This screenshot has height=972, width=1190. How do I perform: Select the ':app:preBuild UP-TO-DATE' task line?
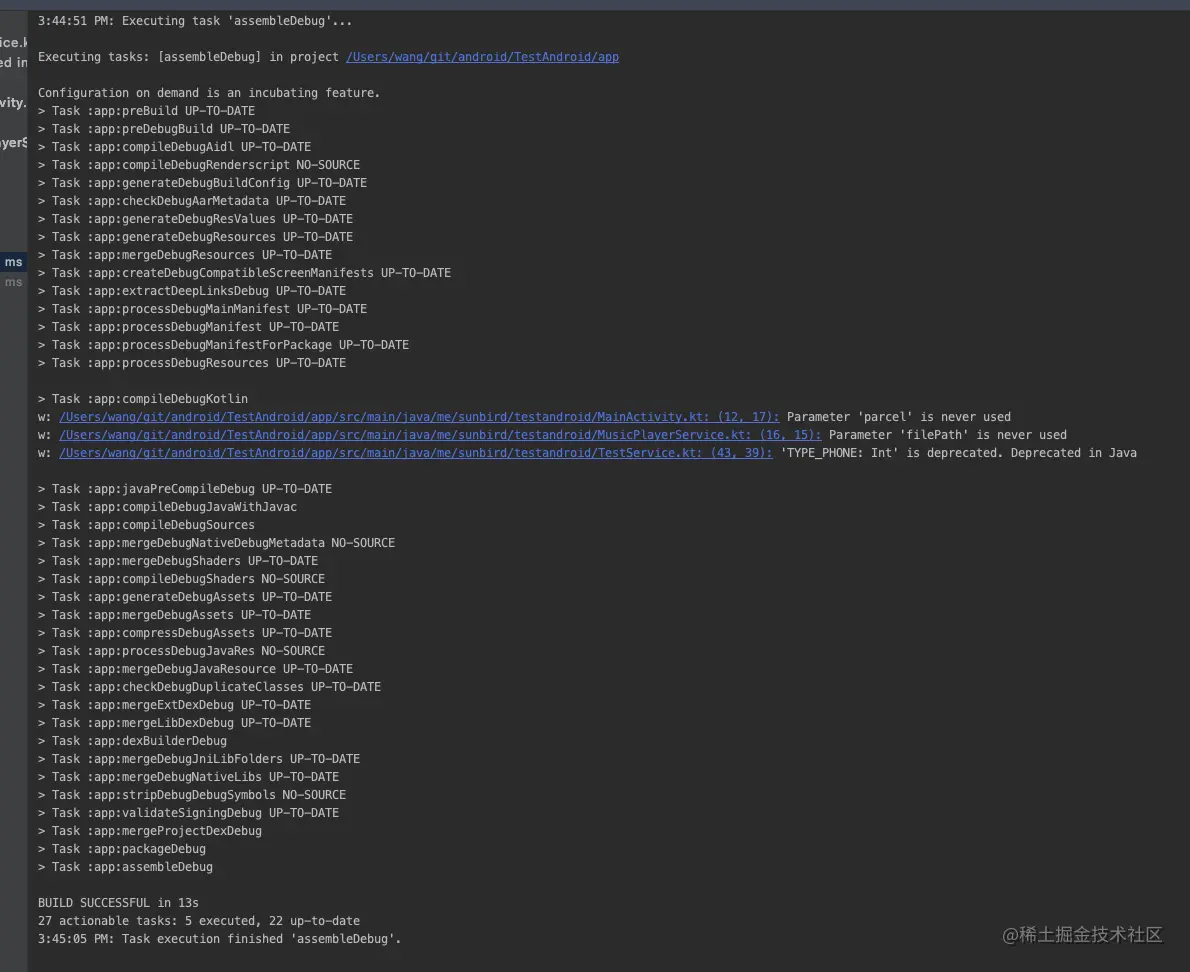tap(146, 111)
